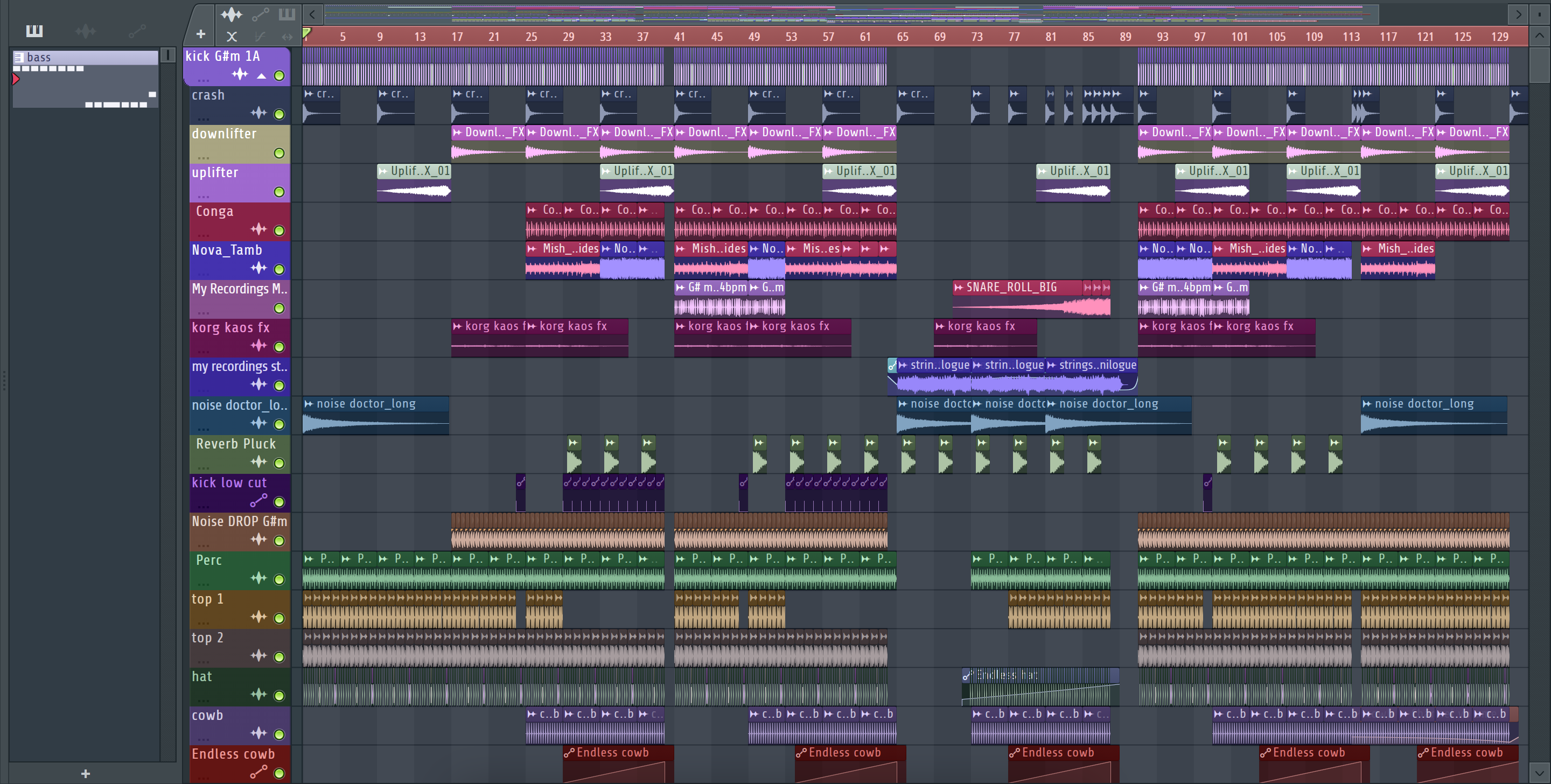Viewport: 1551px width, 784px height.
Task: Click the playlist vertical scrollbar down arrow
Action: coord(1540,773)
